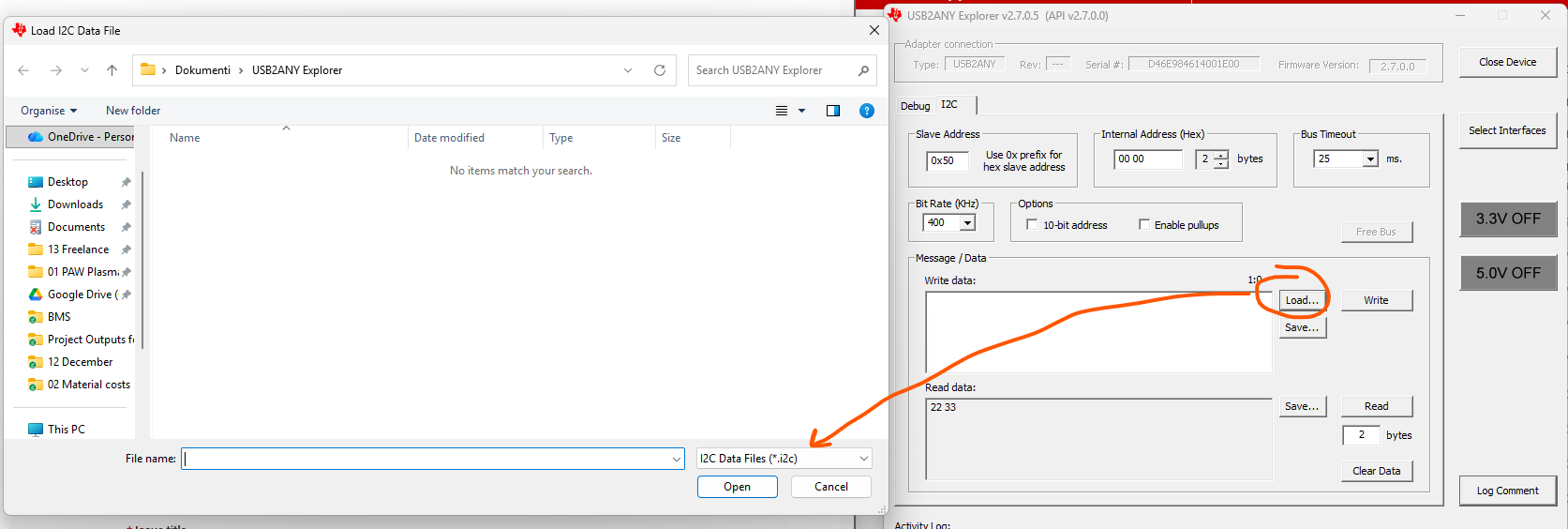The image size is (1568, 529).
Task: Open the 13 Freelance folder
Action: 78,249
